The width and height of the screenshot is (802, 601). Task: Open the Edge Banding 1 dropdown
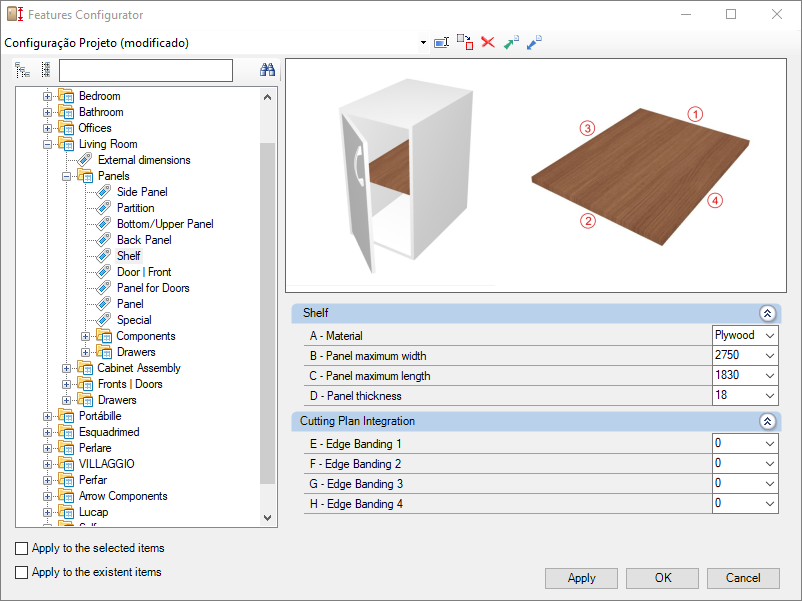pos(769,443)
